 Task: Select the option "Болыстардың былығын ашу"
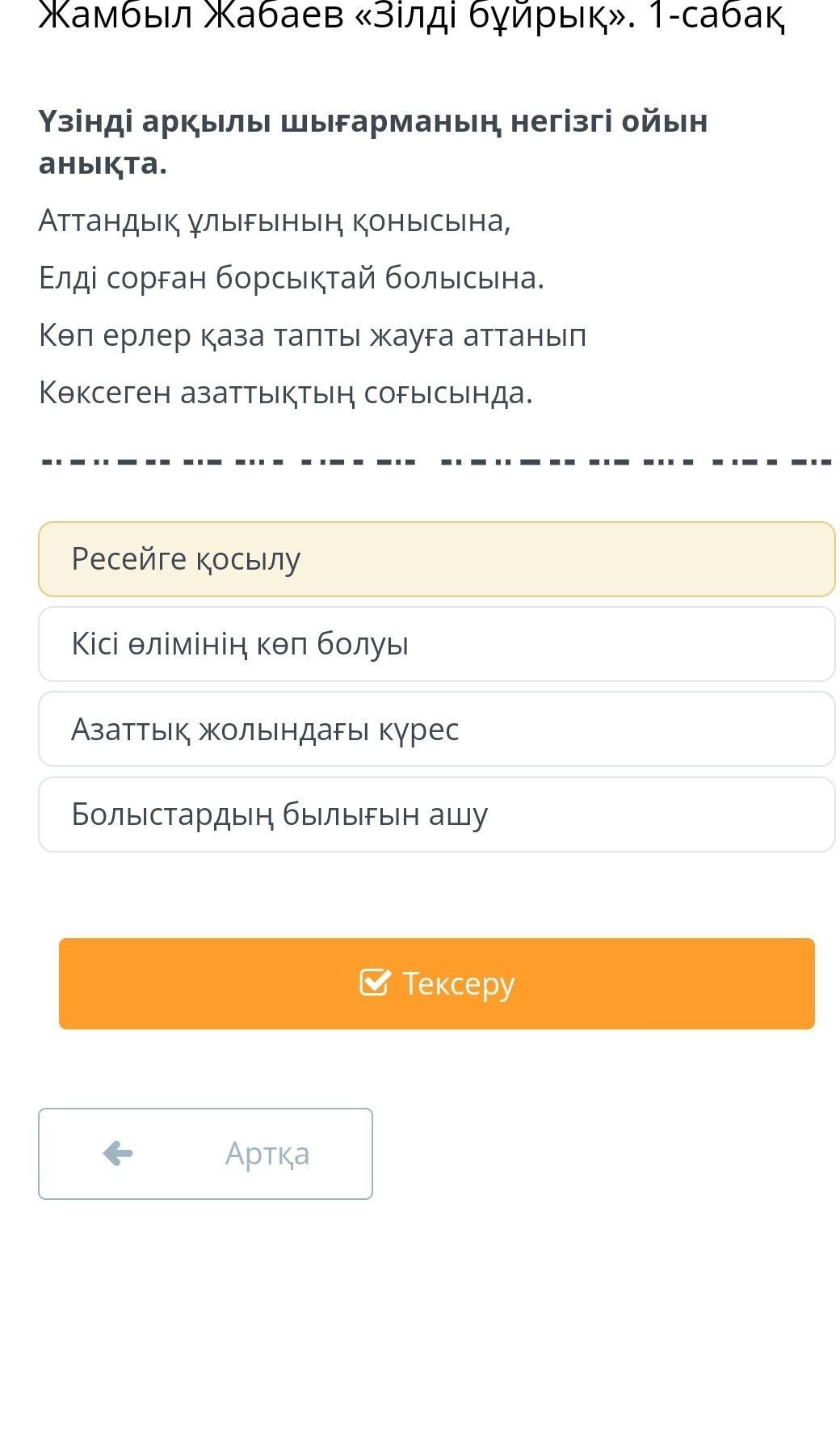(436, 814)
